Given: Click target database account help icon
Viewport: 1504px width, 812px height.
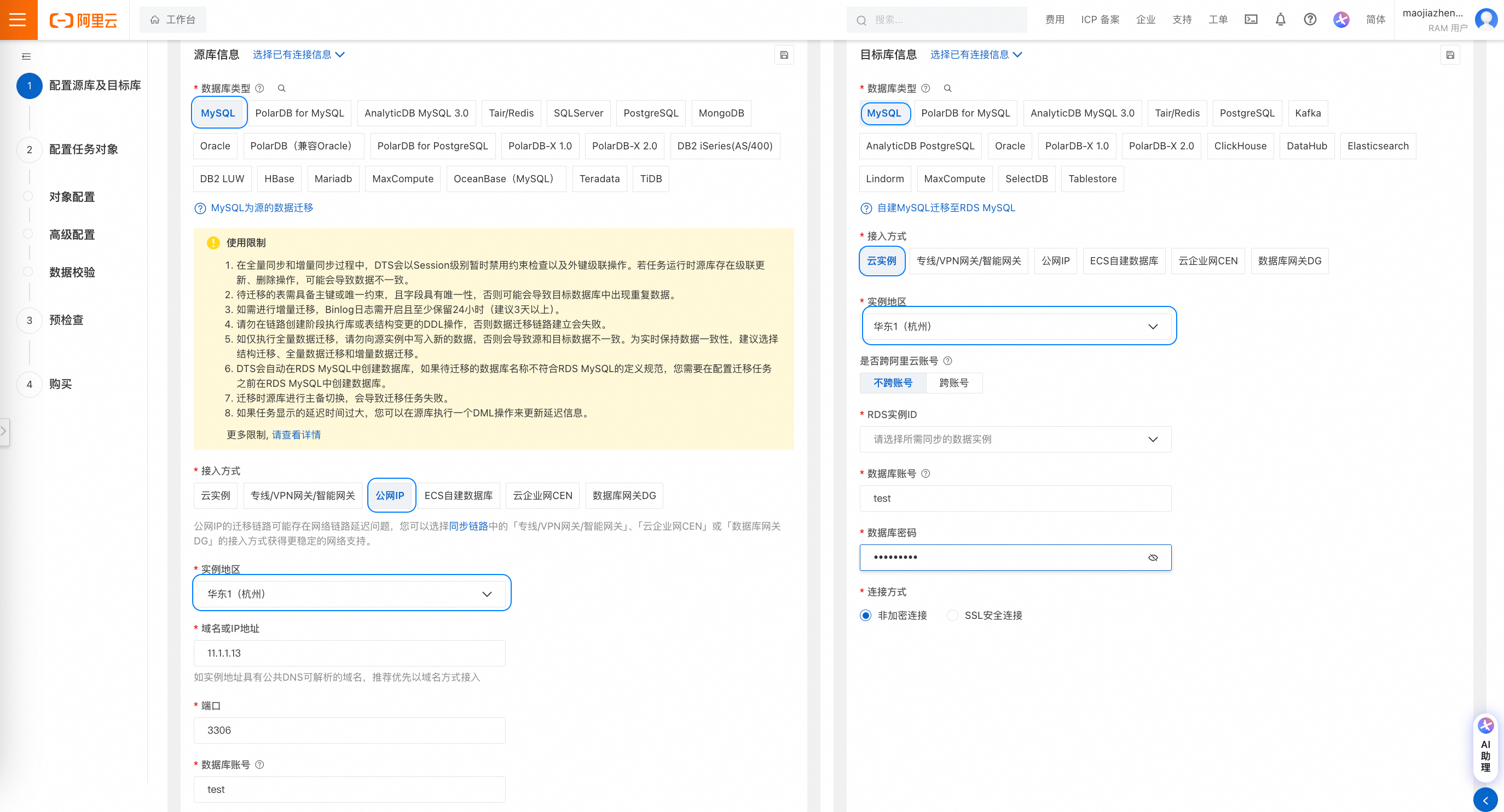Looking at the screenshot, I should pos(926,473).
